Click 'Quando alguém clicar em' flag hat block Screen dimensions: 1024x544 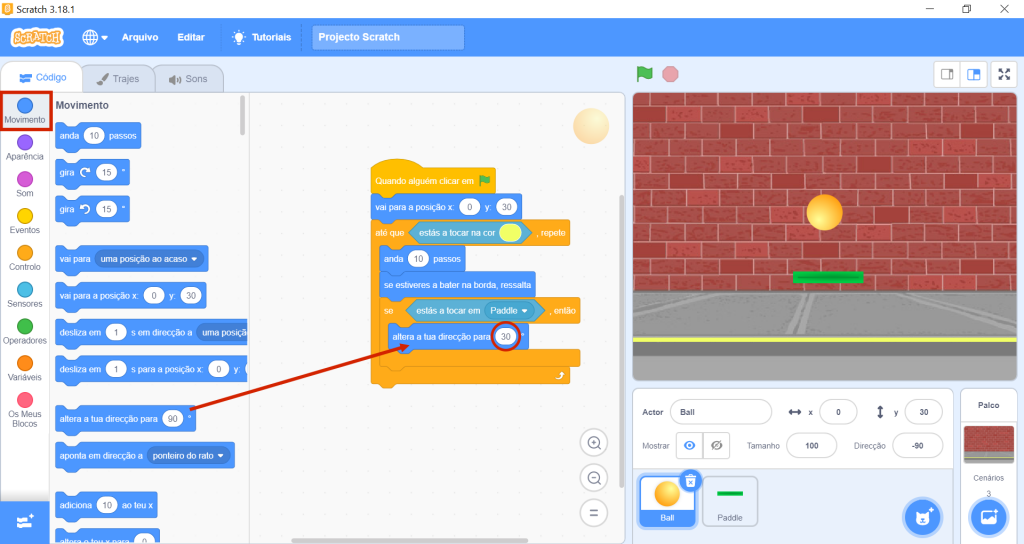(432, 178)
